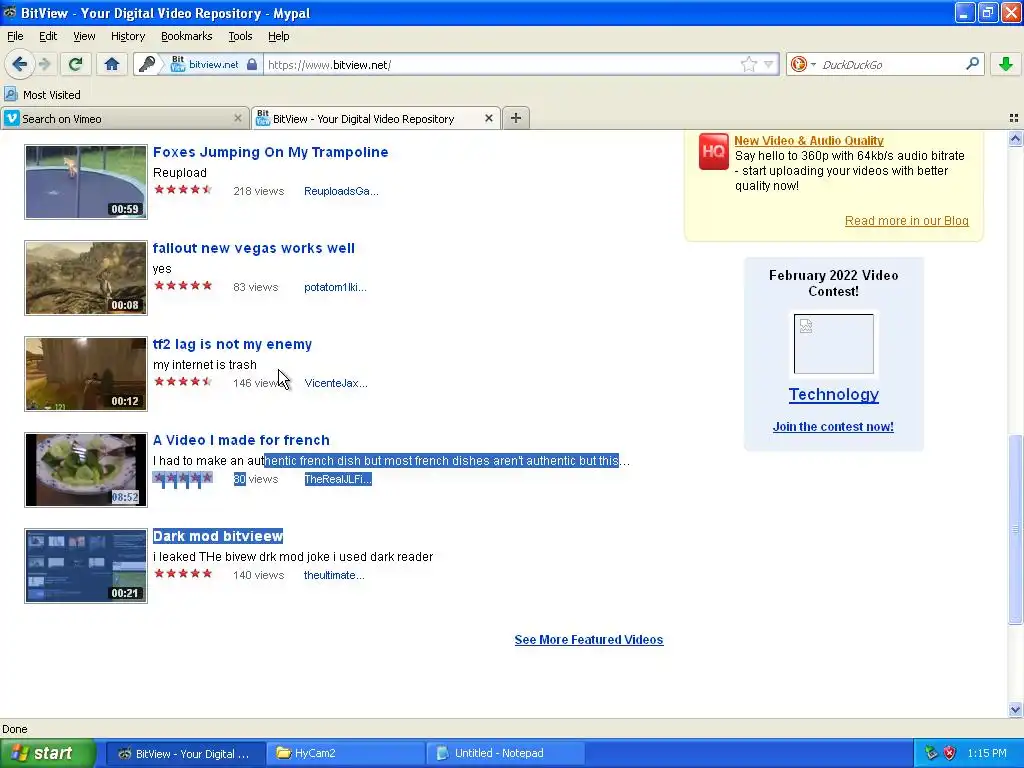Click the red shield security tray icon
This screenshot has width=1024, height=768.
[x=950, y=754]
